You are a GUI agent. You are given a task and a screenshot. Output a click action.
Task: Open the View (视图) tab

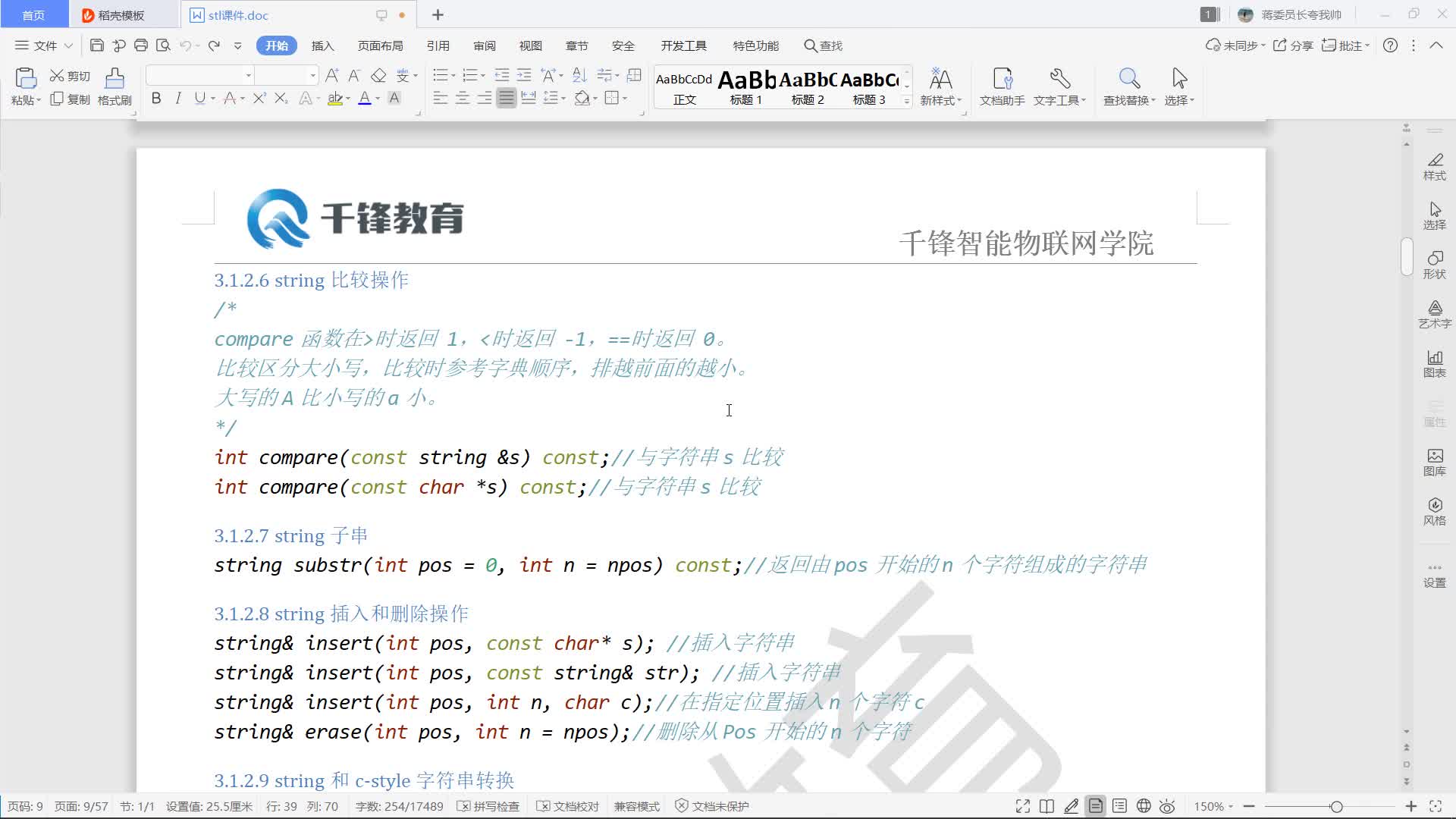[530, 45]
